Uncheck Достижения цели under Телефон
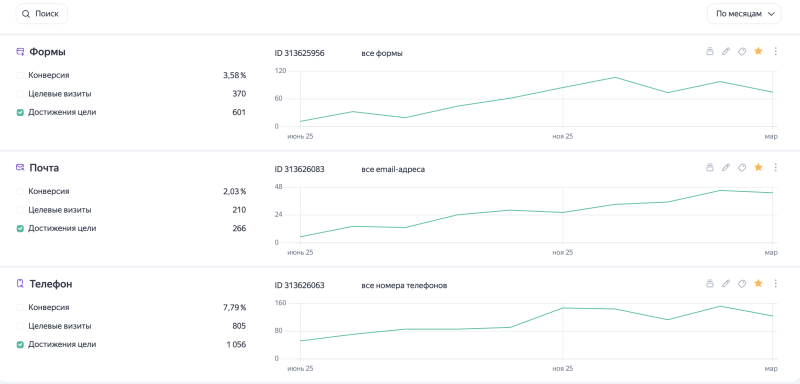Viewport: 800px width, 384px height. point(20,344)
